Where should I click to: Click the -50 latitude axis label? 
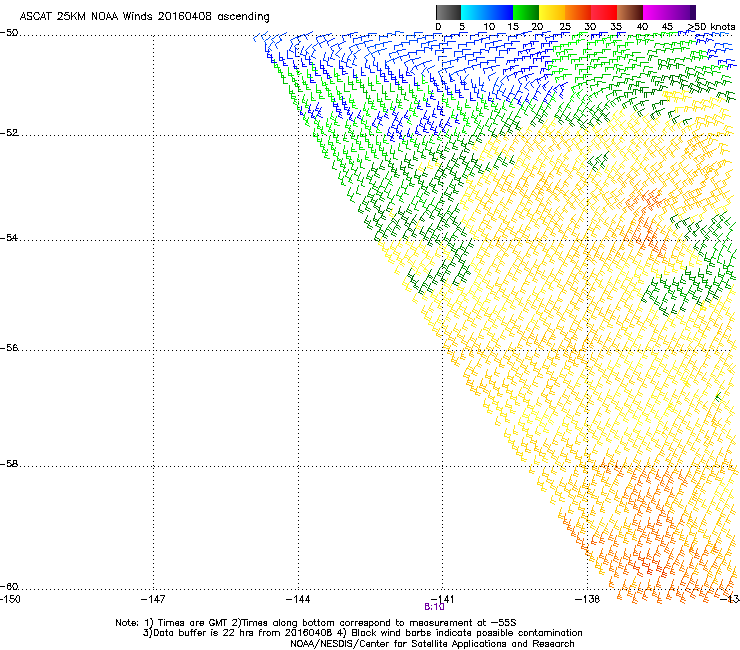point(9,33)
